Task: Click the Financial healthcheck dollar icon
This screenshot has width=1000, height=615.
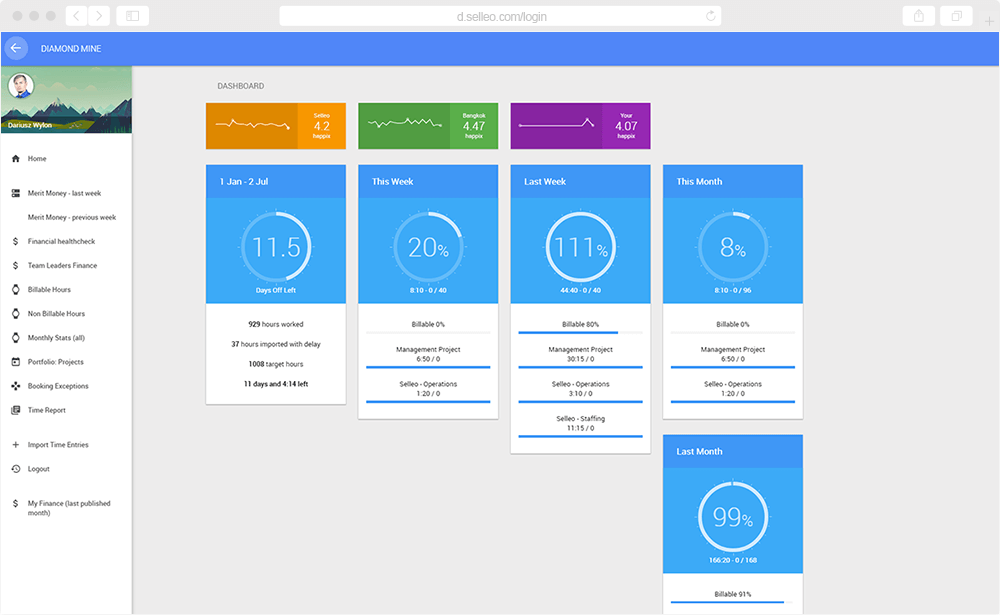Action: (x=16, y=242)
